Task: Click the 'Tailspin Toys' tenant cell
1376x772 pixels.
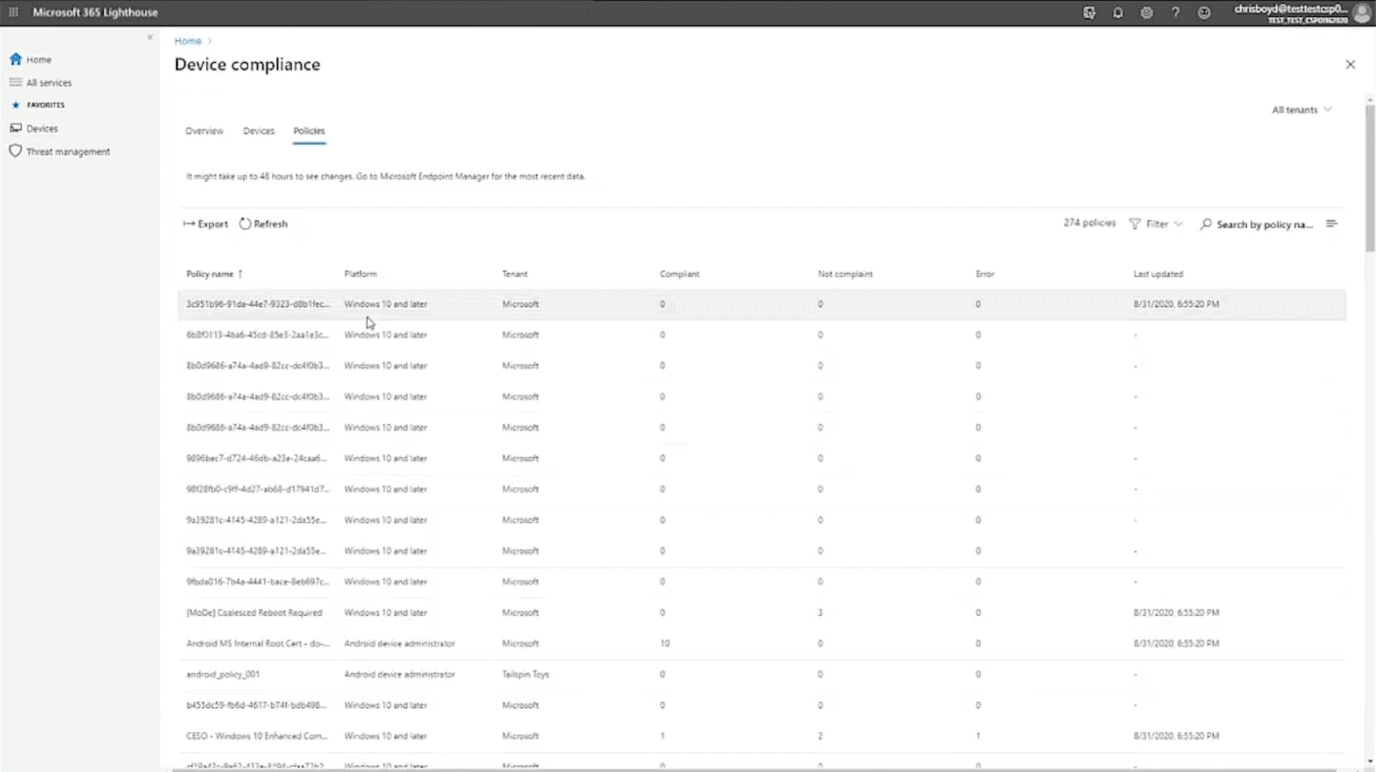Action: (526, 675)
